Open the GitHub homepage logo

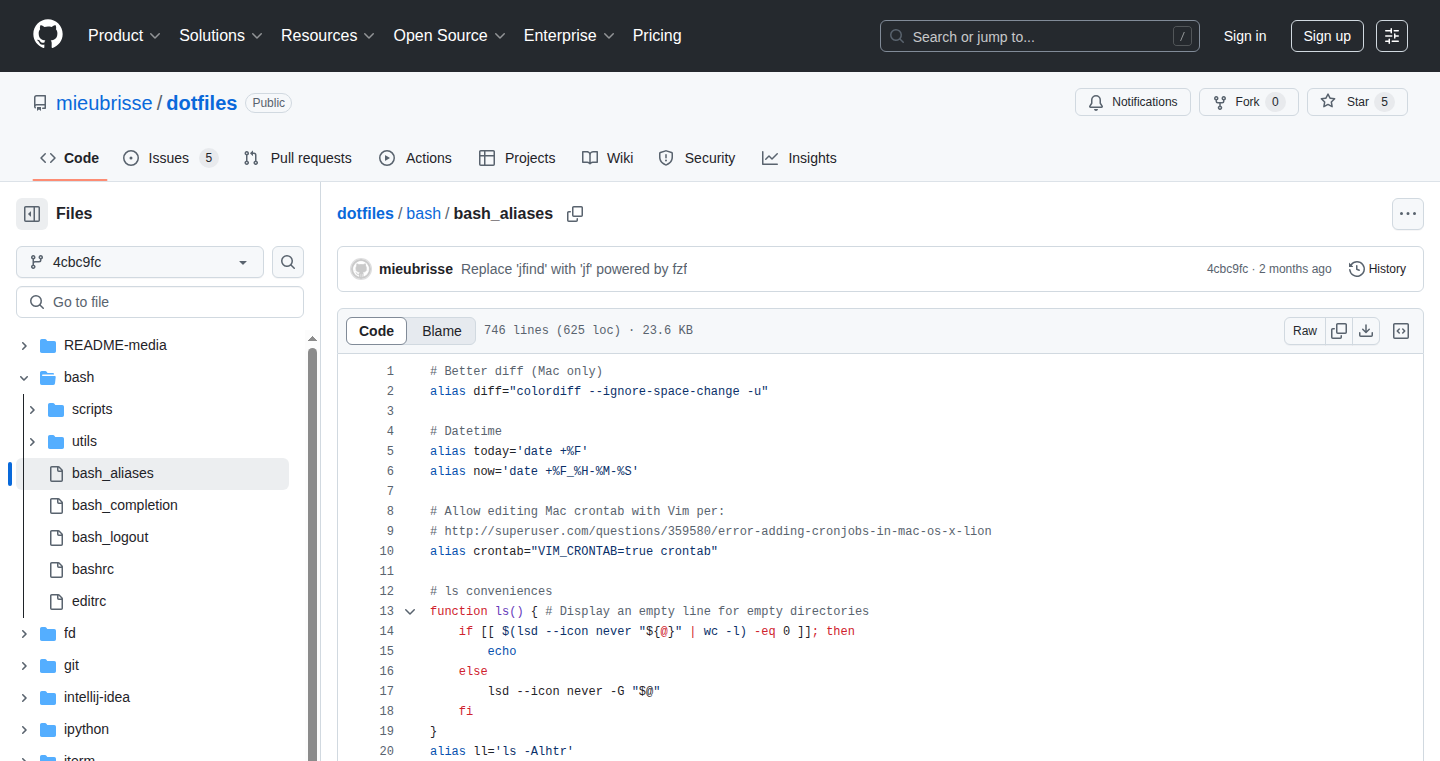click(48, 35)
